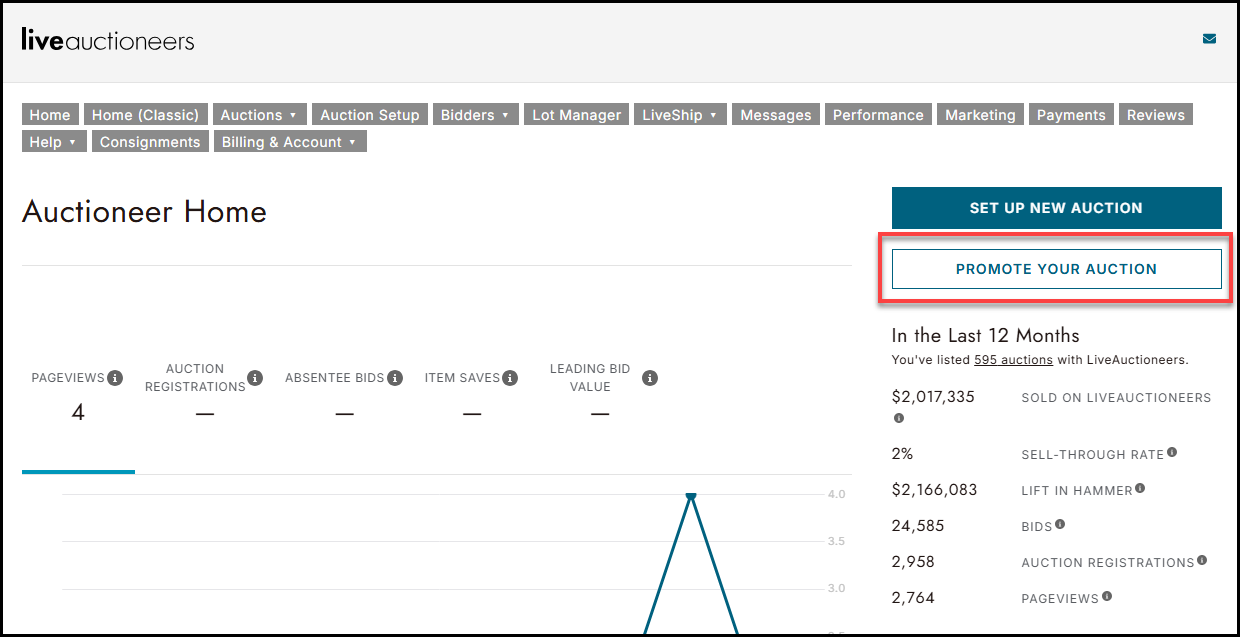Show info for Pageviews metric tab
1240x637 pixels.
coord(115,378)
